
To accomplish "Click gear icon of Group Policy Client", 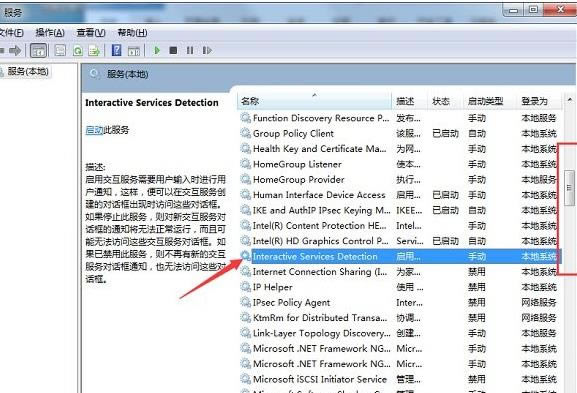I will [x=245, y=133].
